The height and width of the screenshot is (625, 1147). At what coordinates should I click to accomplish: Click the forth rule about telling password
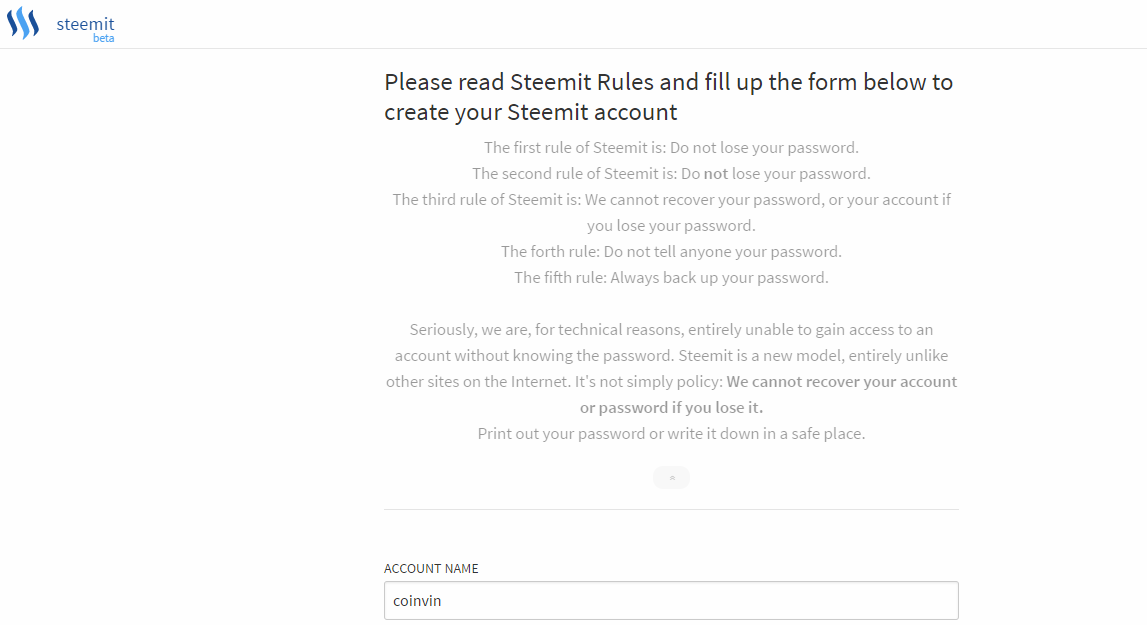[x=671, y=251]
